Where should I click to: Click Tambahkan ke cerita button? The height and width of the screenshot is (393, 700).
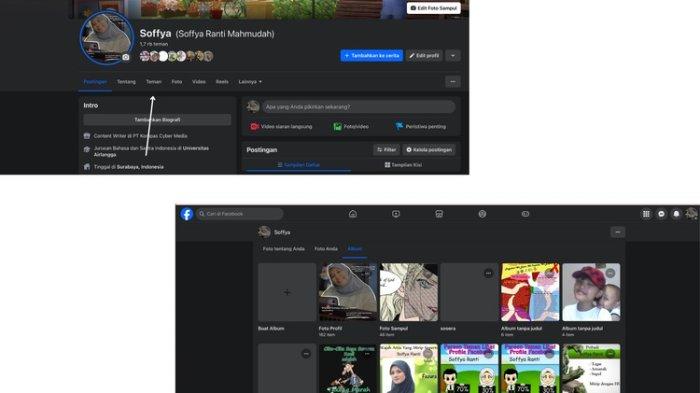[371, 55]
